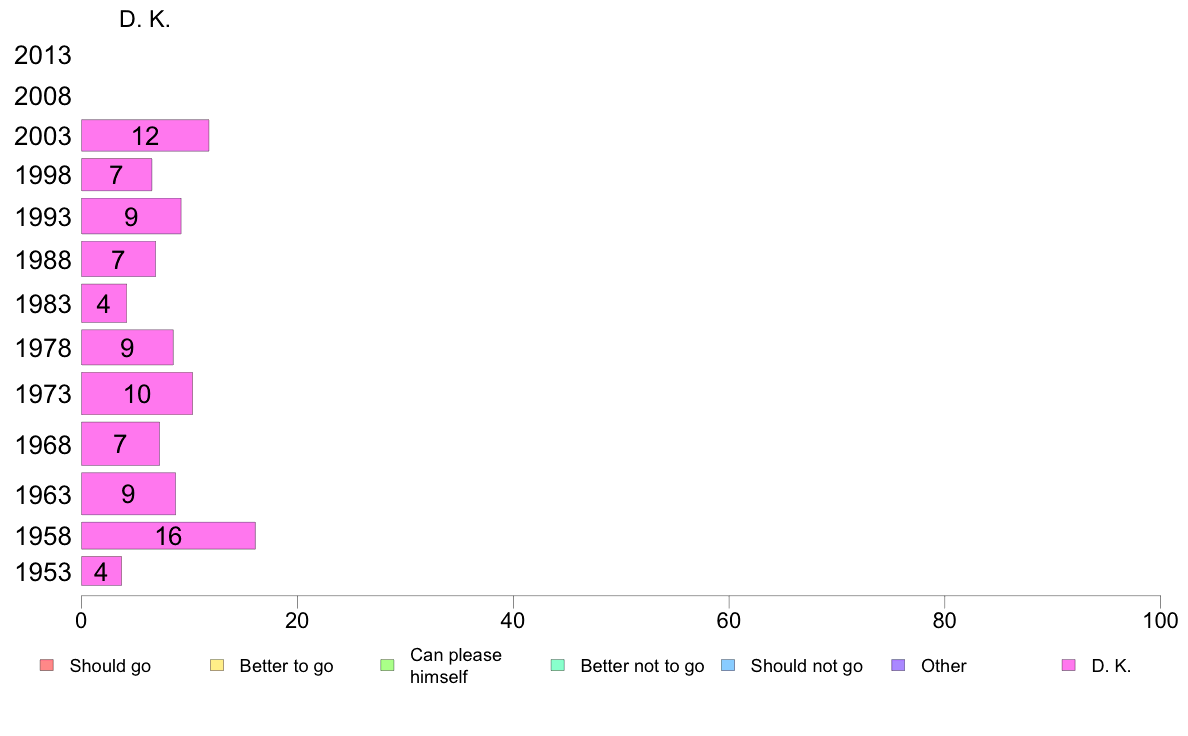Click the 1993 bar showing 9
1188x736 pixels.
tap(131, 217)
